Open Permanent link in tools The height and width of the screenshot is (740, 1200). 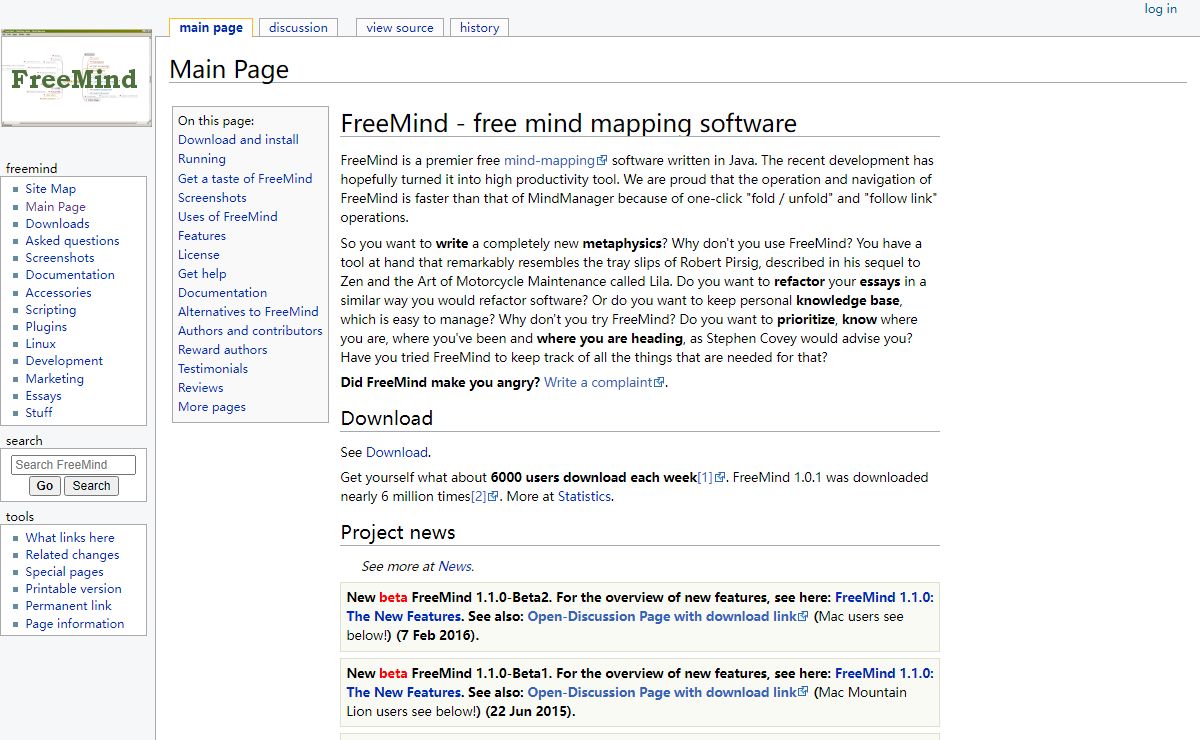pyautogui.click(x=69, y=606)
